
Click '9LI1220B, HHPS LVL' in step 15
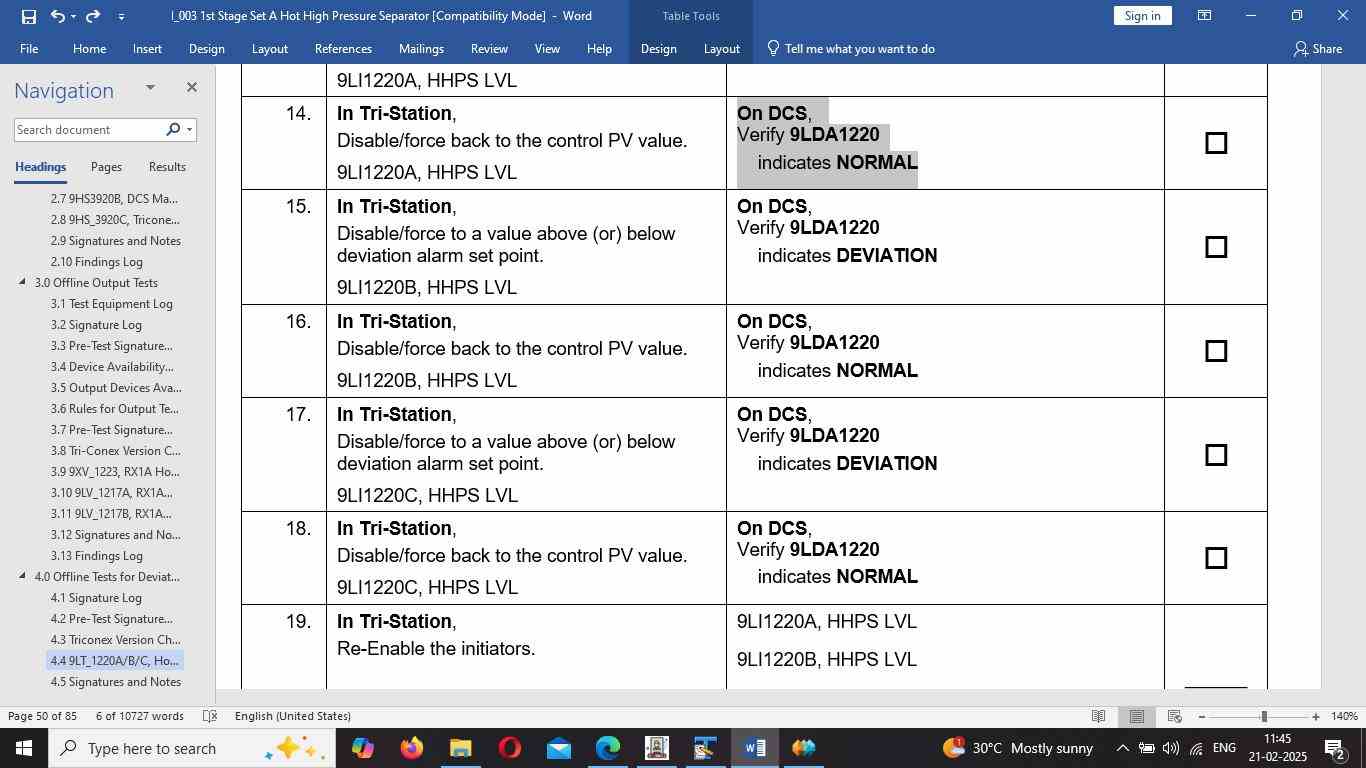(x=427, y=288)
